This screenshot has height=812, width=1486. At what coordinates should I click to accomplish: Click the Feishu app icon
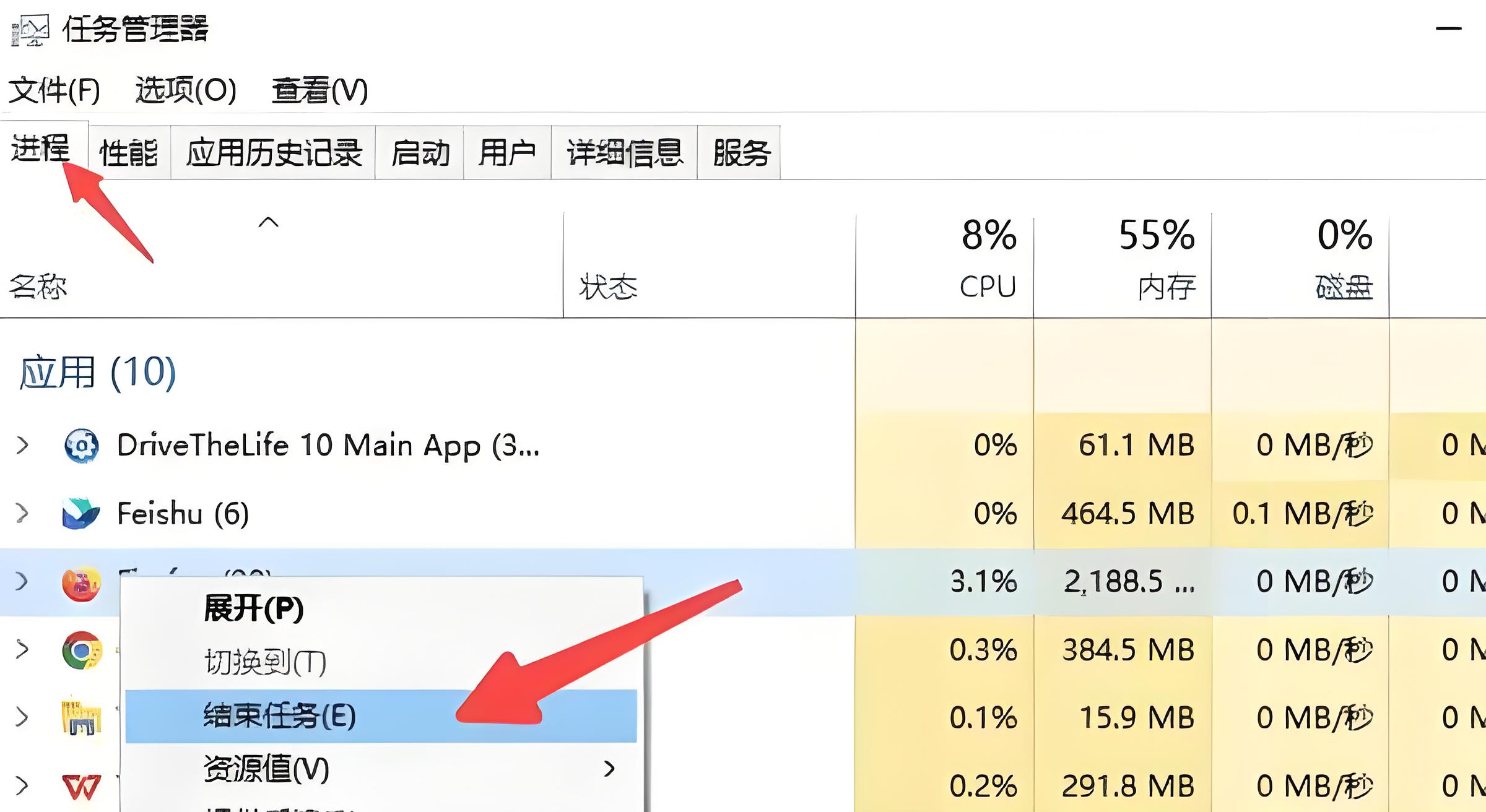point(81,514)
